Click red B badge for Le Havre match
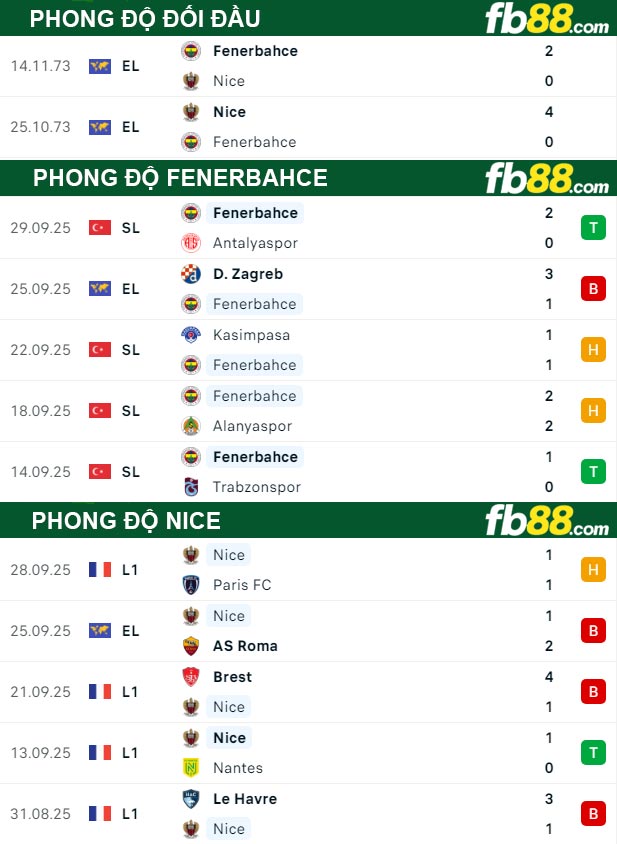The width and height of the screenshot is (617, 844). 593,814
